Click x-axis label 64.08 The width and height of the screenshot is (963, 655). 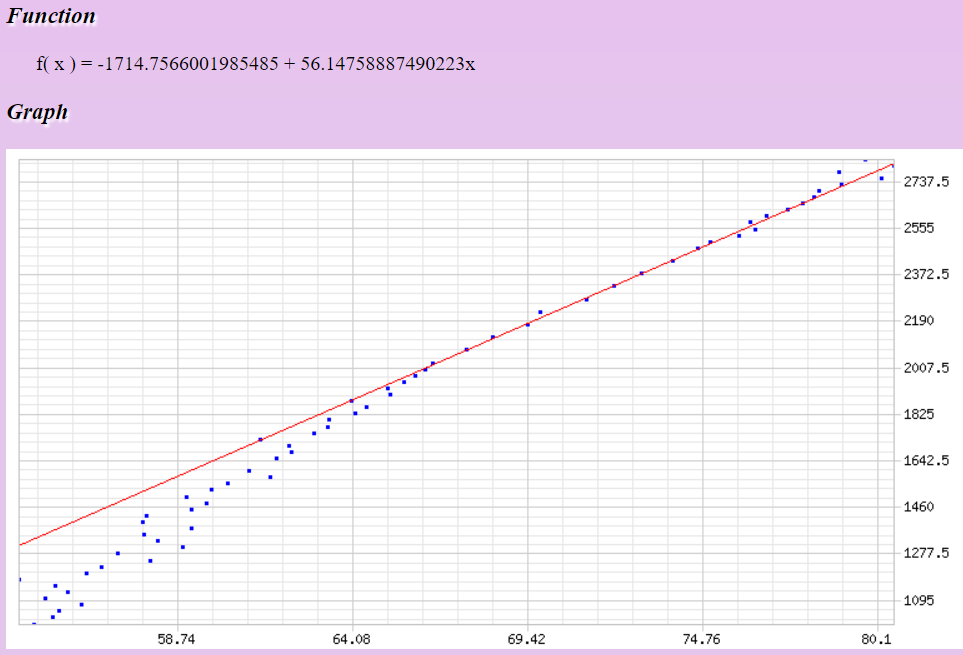[x=352, y=637]
